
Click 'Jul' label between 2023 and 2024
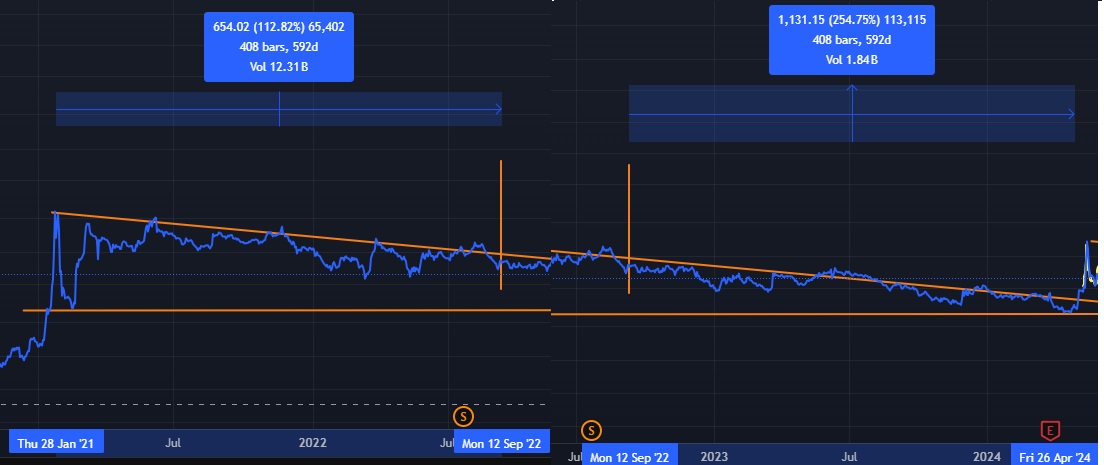(x=850, y=457)
